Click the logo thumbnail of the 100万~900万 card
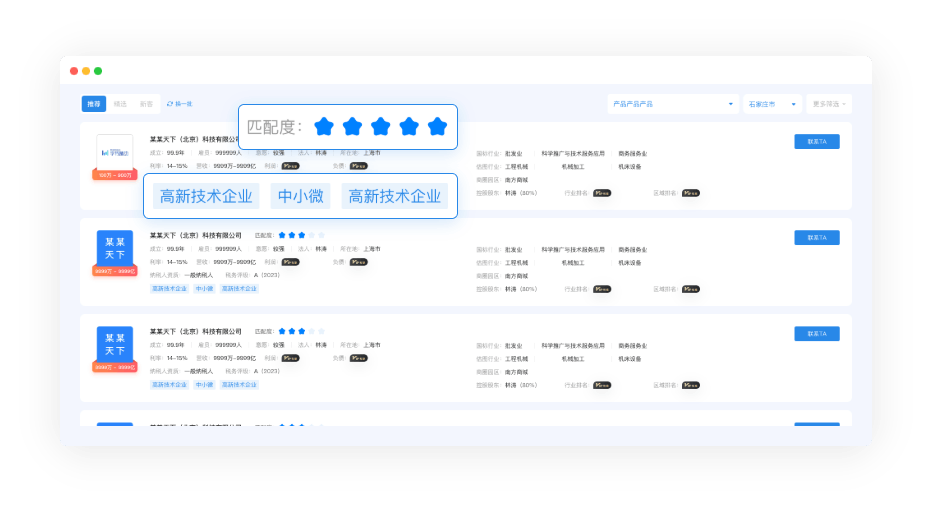932x510 pixels. [x=115, y=152]
